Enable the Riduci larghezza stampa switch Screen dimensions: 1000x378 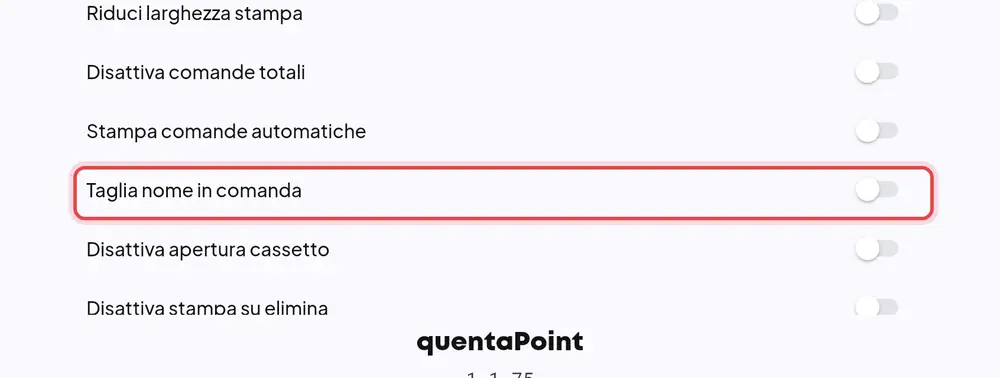coord(877,13)
